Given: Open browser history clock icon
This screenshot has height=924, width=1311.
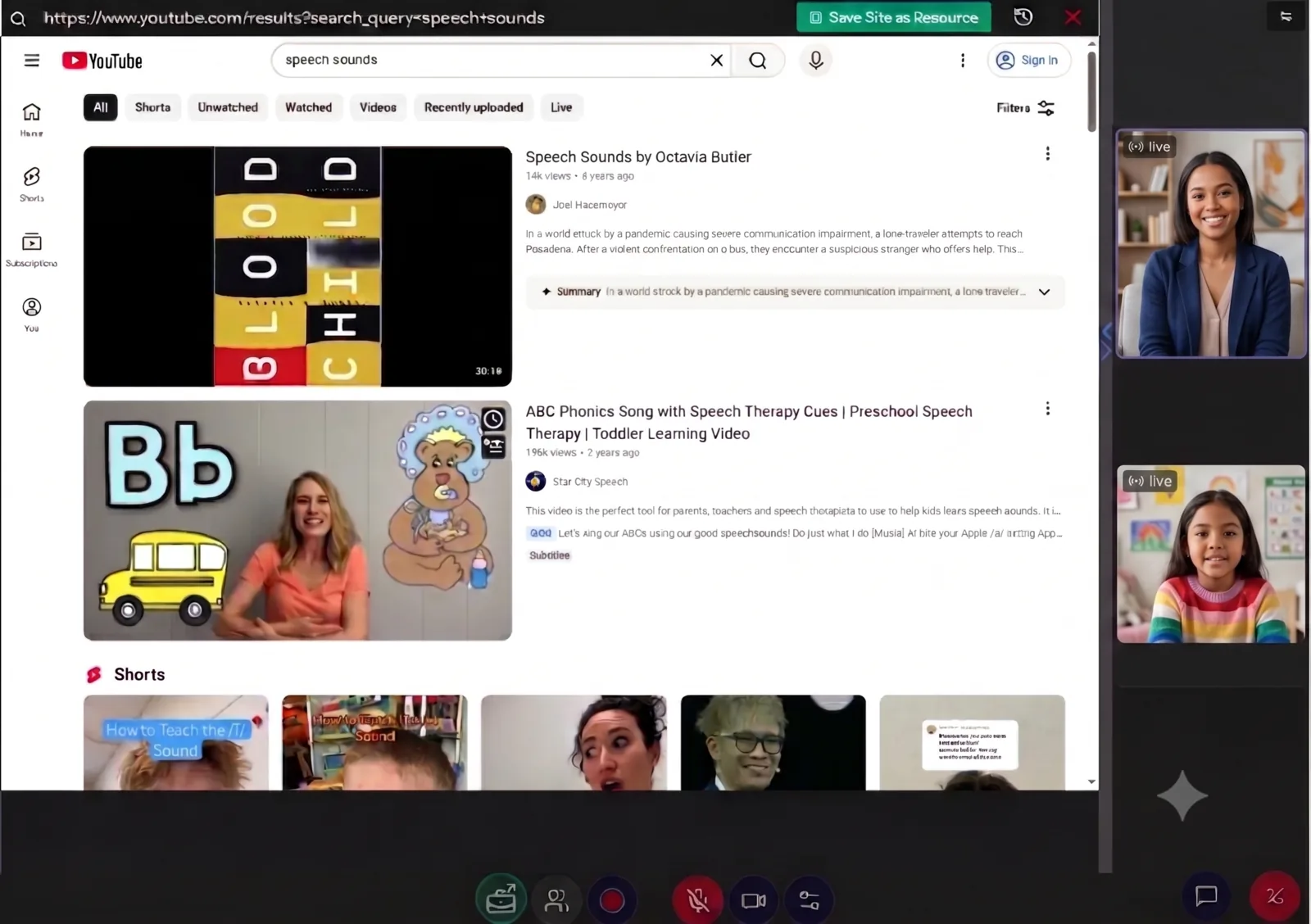Looking at the screenshot, I should point(1023,17).
